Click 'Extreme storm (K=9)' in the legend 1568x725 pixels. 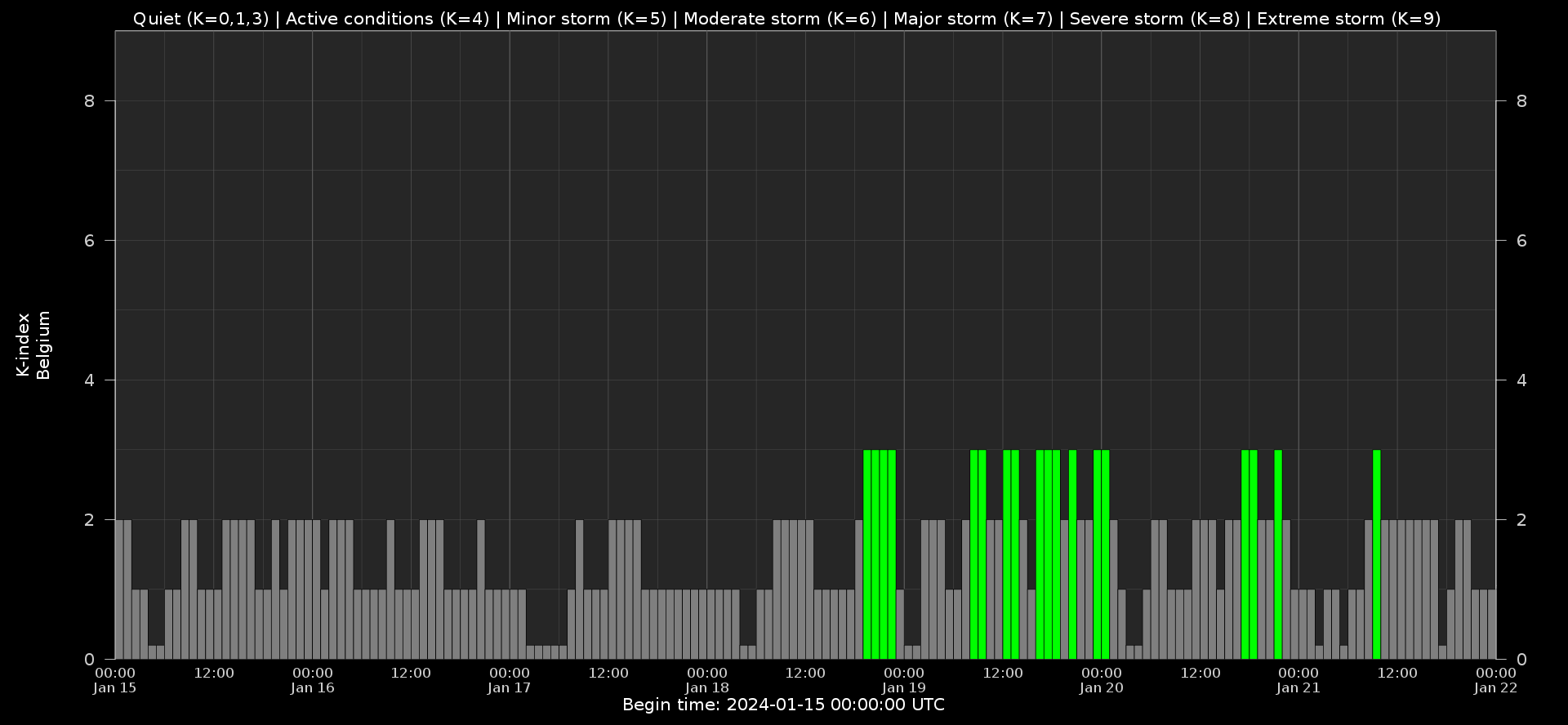point(1348,19)
